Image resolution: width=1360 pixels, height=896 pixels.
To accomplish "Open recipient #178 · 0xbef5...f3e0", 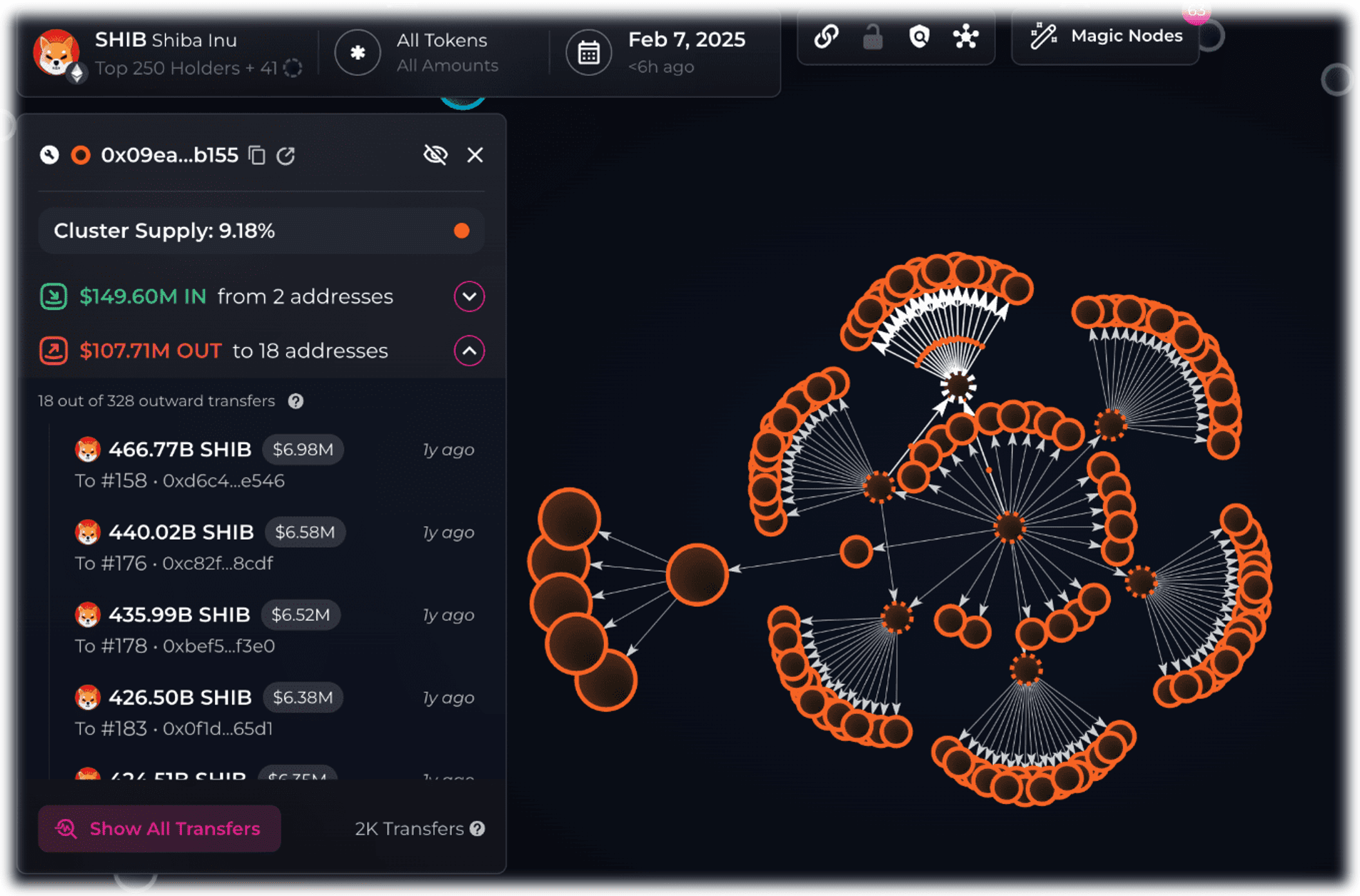I will click(x=175, y=646).
